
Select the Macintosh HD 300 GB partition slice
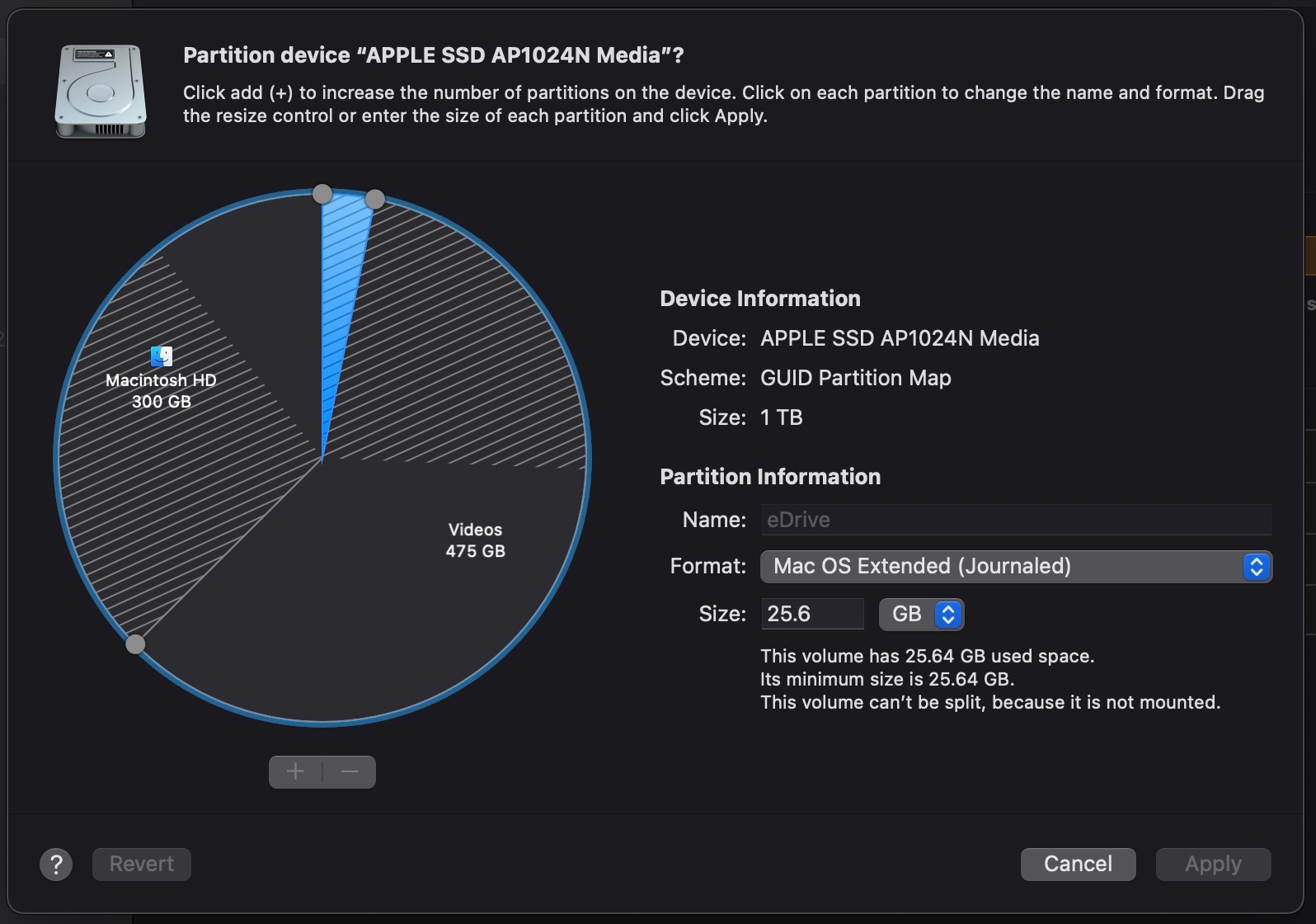coord(162,391)
